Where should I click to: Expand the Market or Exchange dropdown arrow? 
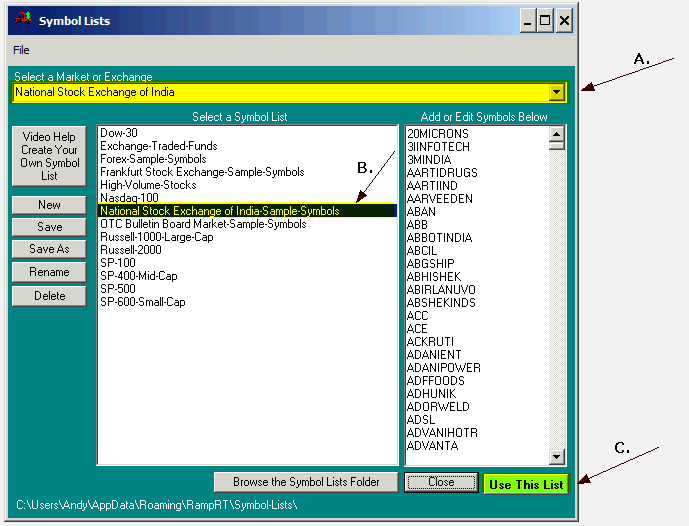[x=557, y=92]
